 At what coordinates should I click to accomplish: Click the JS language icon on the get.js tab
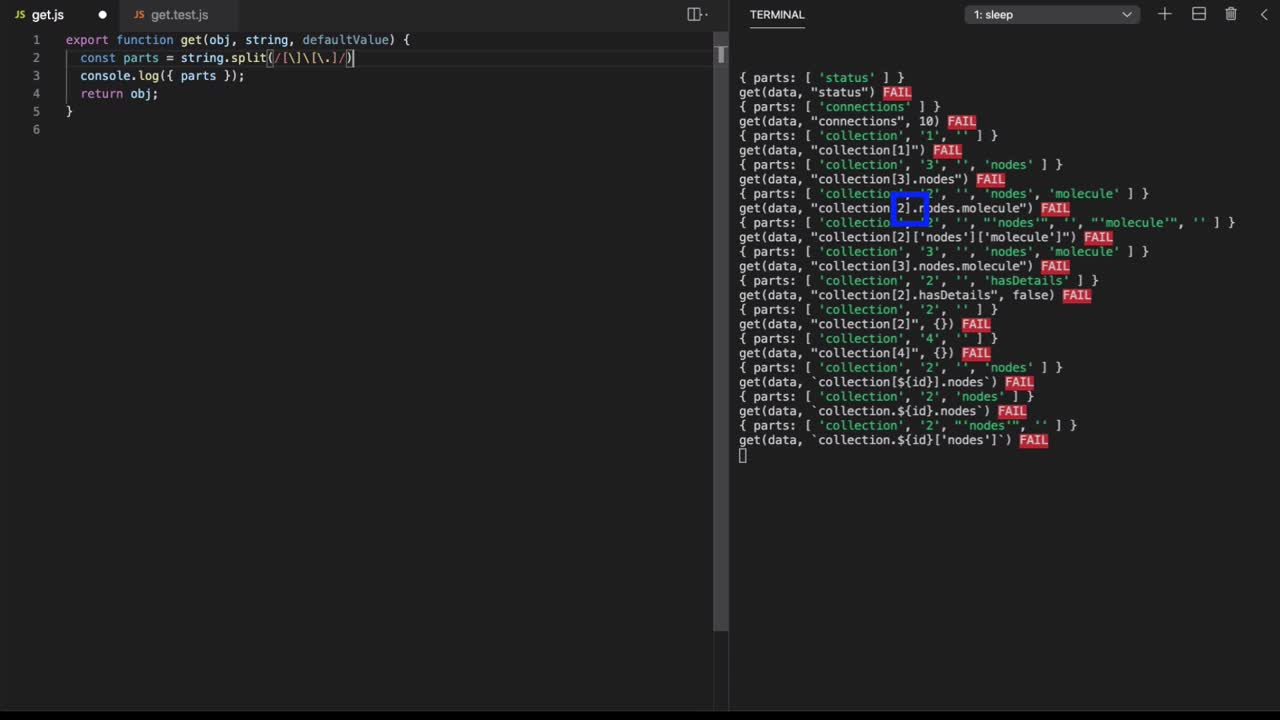tap(19, 14)
